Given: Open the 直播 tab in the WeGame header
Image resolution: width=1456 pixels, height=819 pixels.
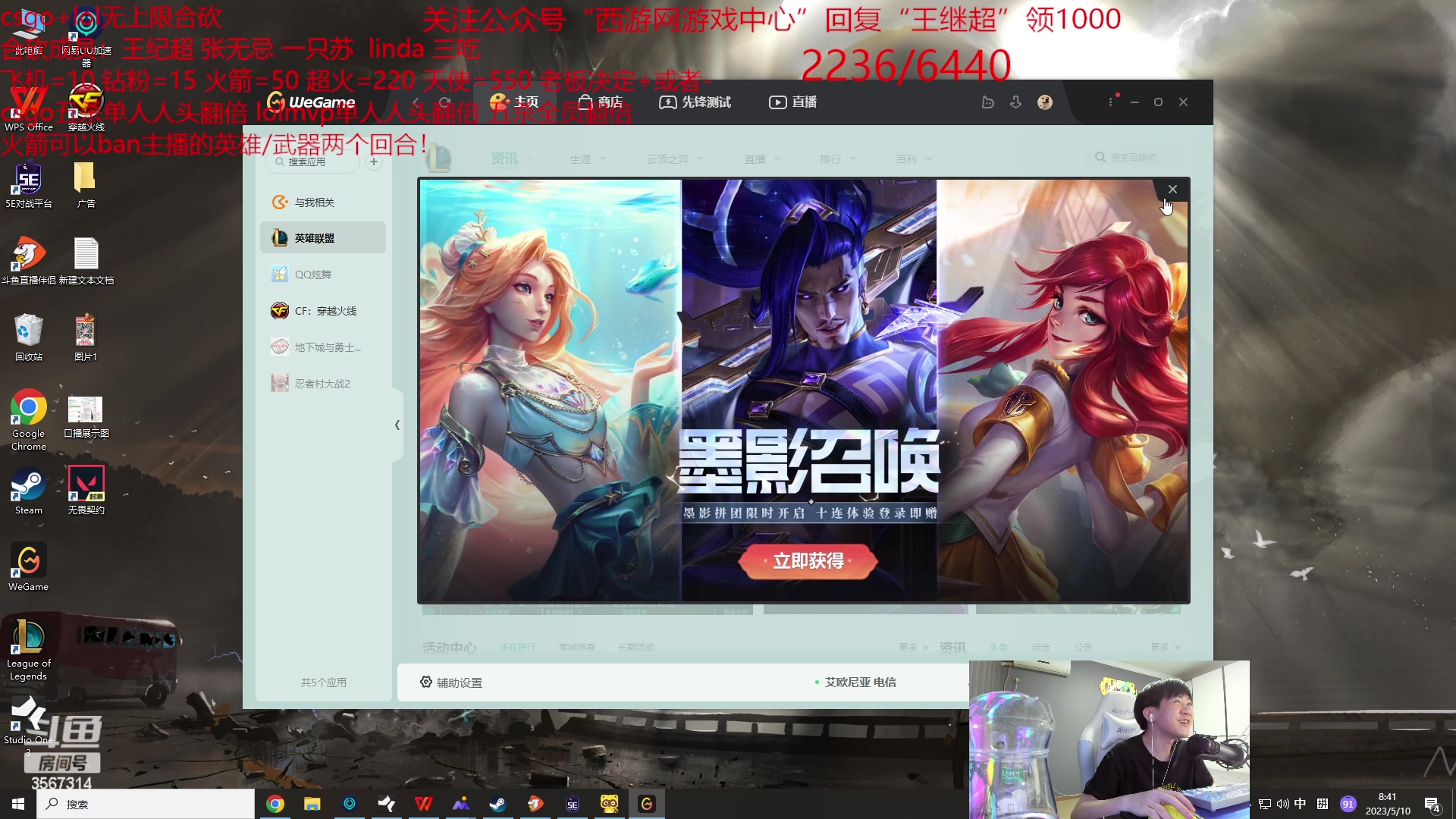Looking at the screenshot, I should coord(792,102).
